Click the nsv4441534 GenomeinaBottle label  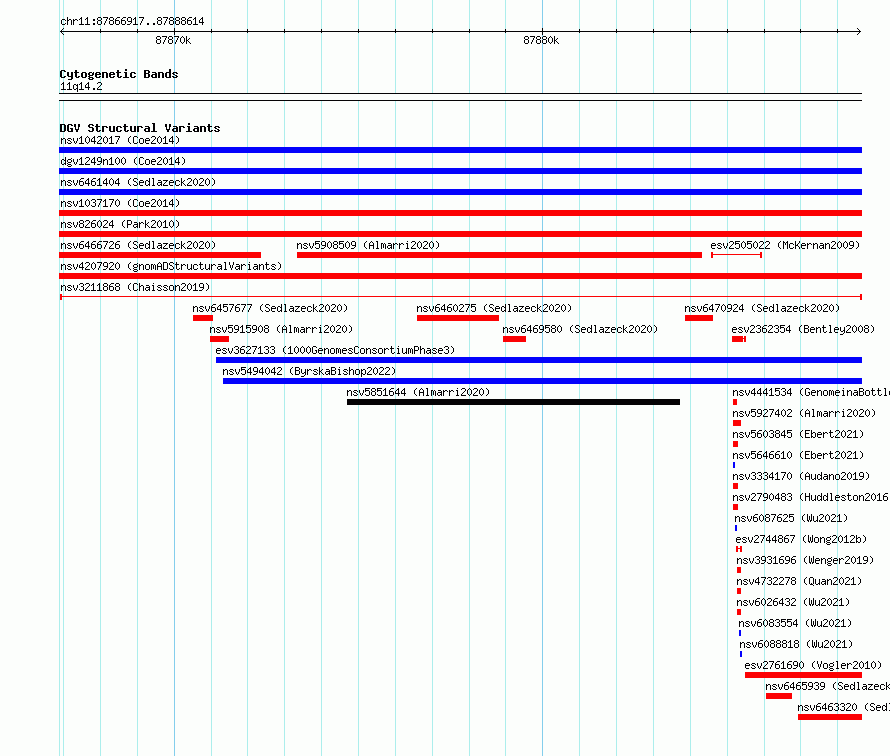click(x=811, y=392)
